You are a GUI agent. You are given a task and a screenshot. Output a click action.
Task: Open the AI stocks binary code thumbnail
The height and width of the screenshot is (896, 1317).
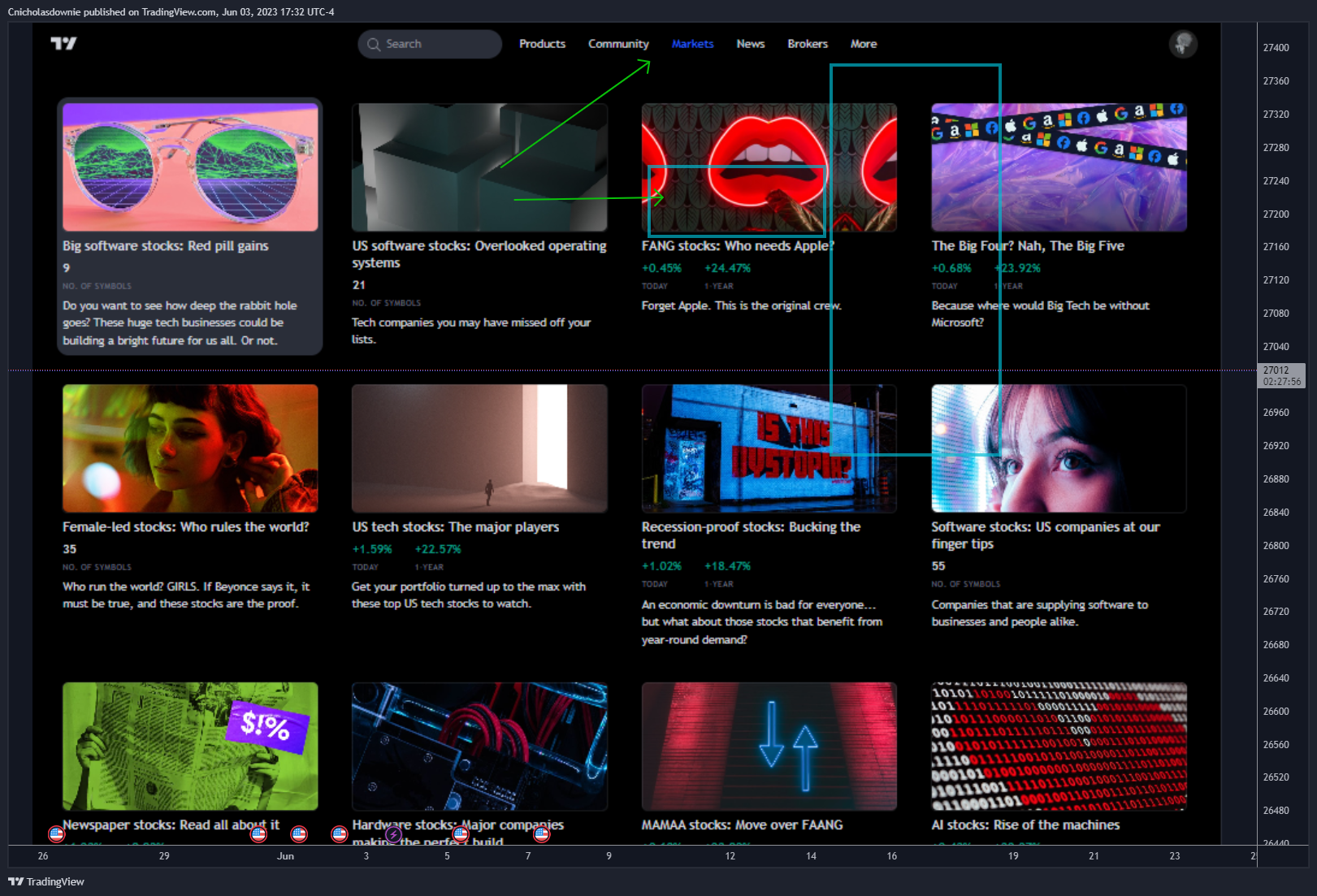click(x=1059, y=747)
